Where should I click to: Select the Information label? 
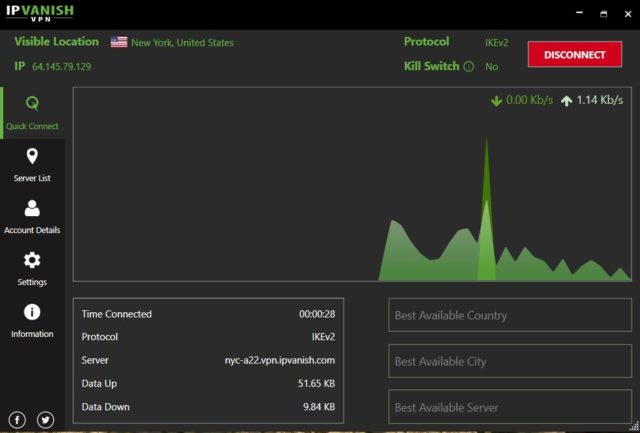point(32,334)
